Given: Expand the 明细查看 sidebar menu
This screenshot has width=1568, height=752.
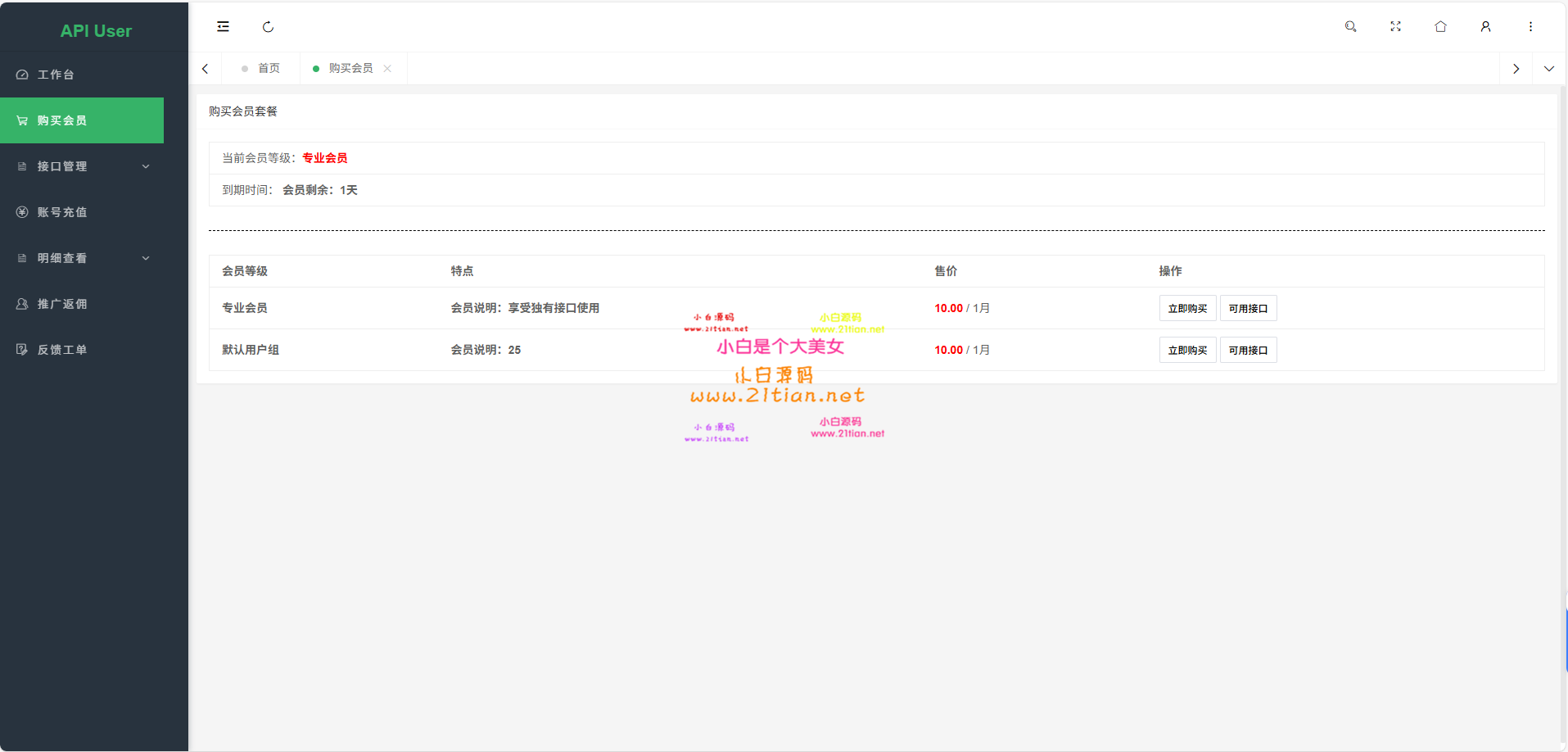Looking at the screenshot, I should point(82,258).
